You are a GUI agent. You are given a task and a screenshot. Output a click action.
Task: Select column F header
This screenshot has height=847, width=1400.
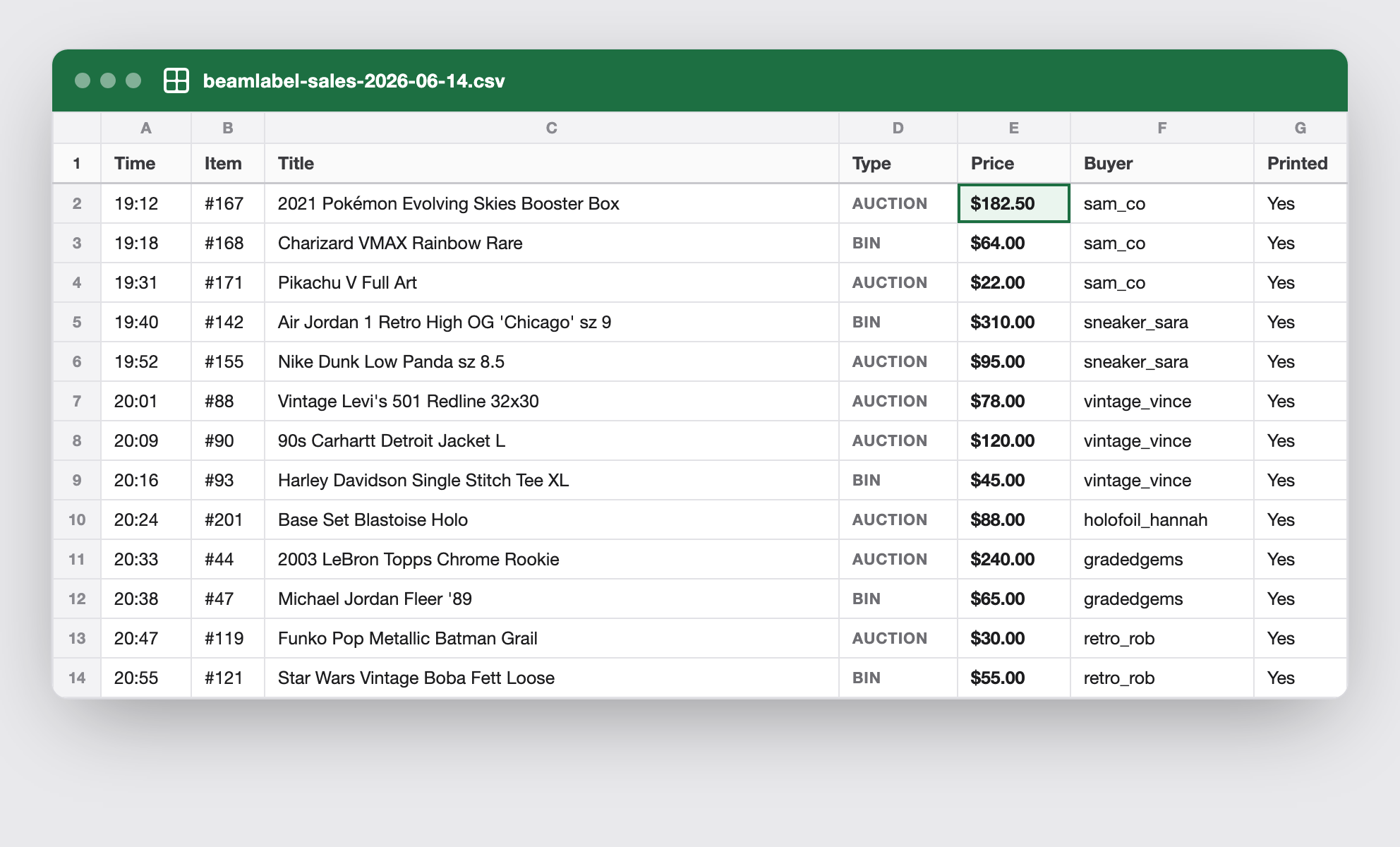1162,128
